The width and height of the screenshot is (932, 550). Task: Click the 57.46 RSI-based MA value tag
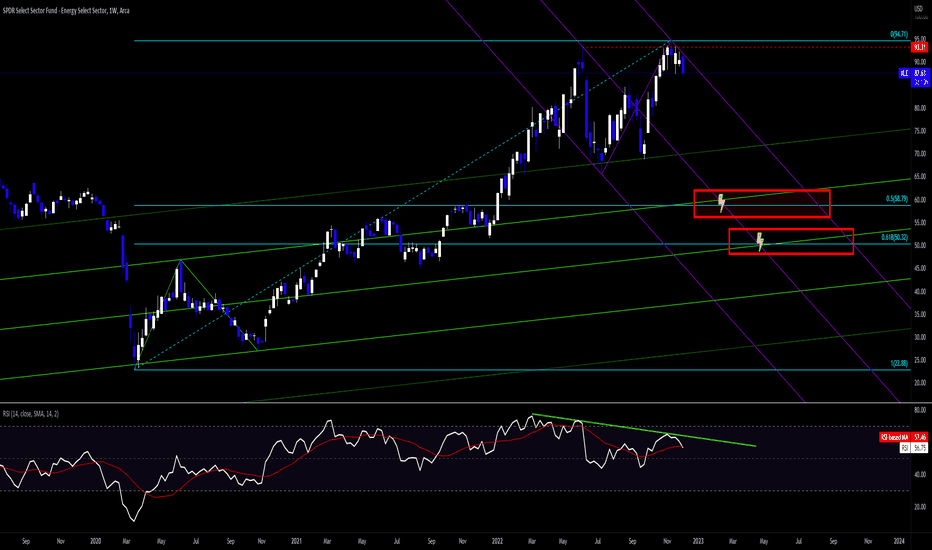pyautogui.click(x=920, y=438)
